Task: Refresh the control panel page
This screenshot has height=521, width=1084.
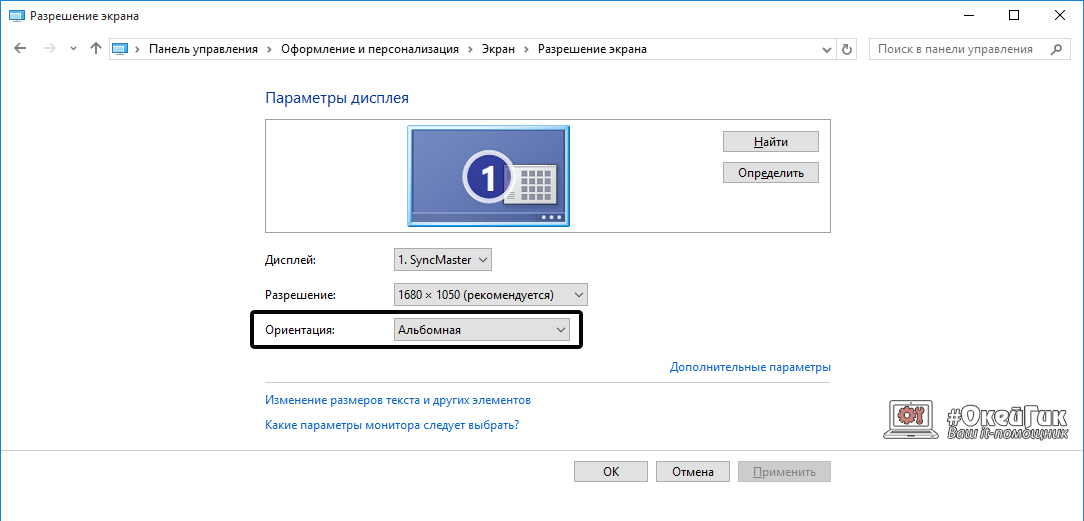Action: tap(846, 50)
